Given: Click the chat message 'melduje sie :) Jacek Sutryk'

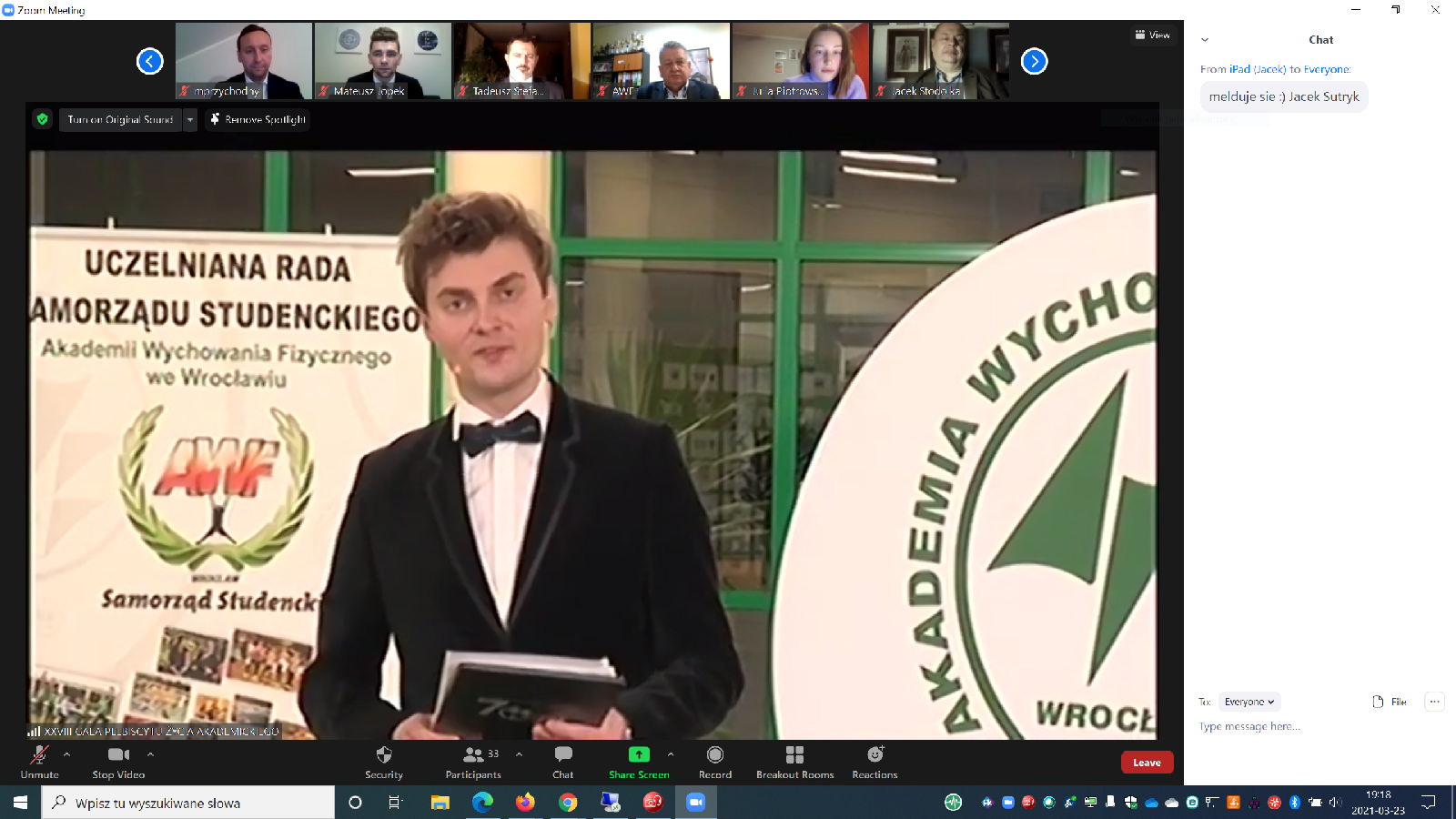Looking at the screenshot, I should (1284, 96).
